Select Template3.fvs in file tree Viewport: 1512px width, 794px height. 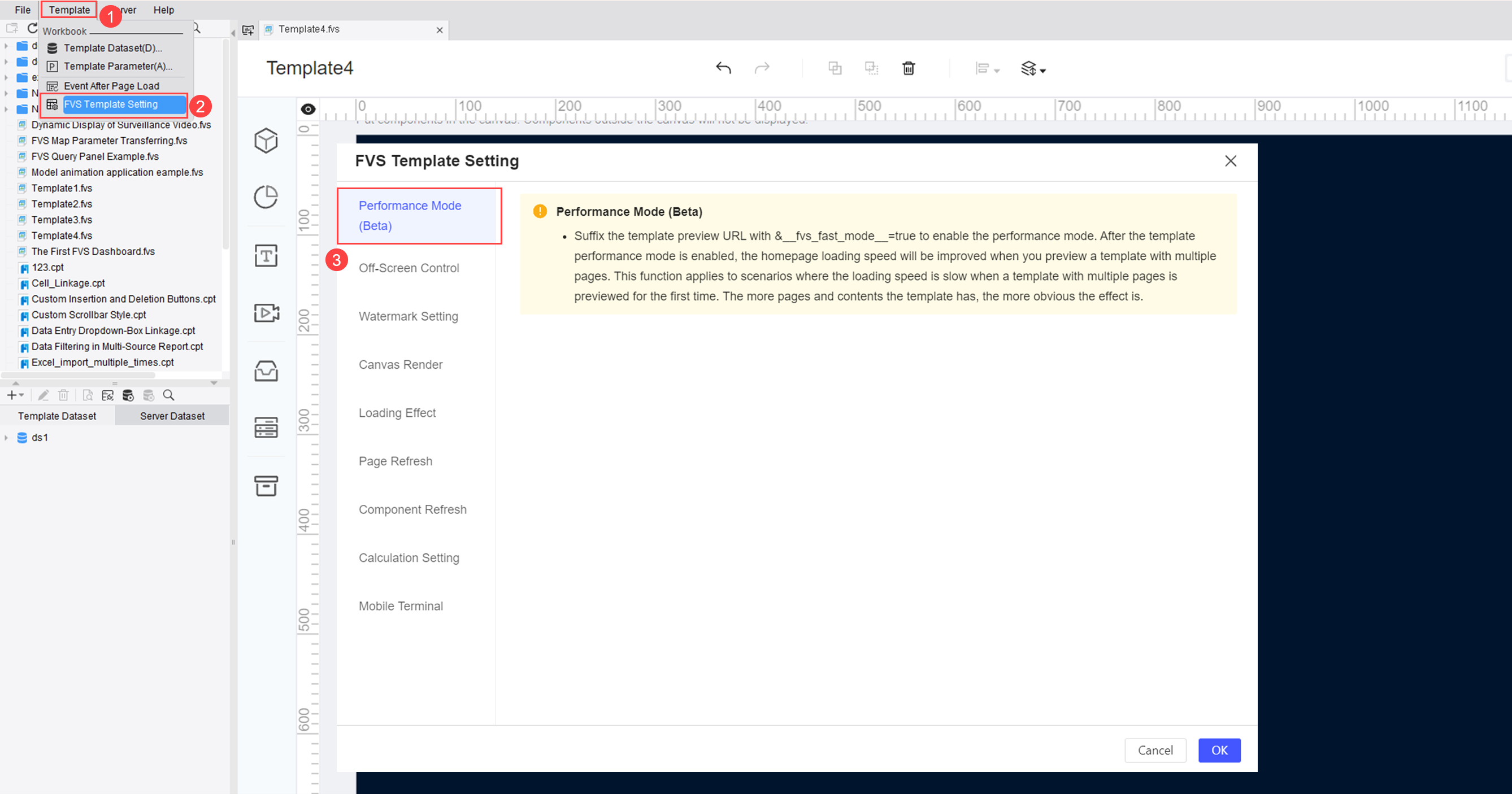[x=62, y=220]
